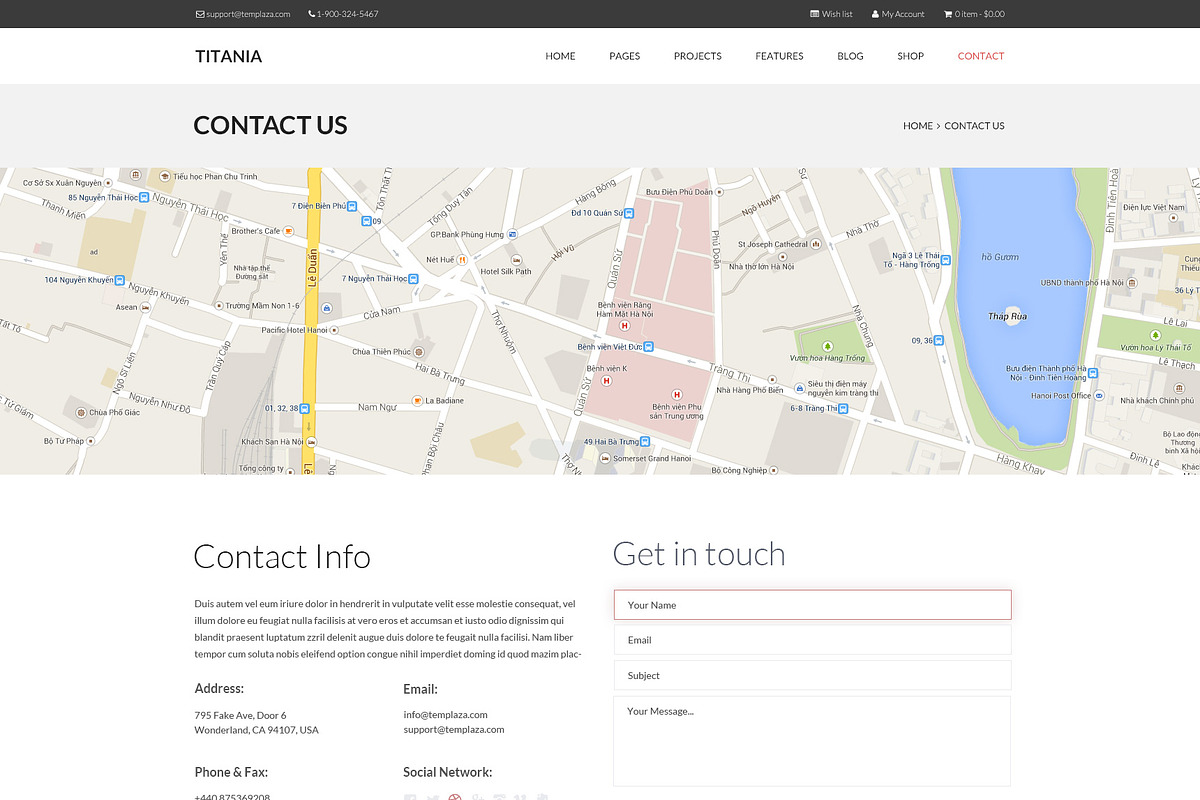1200x800 pixels.
Task: Click the phone handset icon in the top bar
Action: [x=311, y=14]
